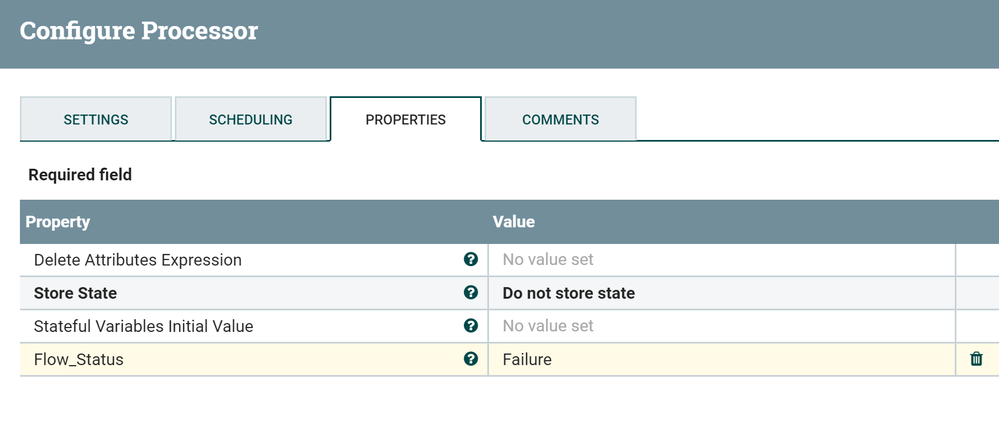Select the Flow_Status property name
This screenshot has width=999, height=421.
(x=79, y=359)
